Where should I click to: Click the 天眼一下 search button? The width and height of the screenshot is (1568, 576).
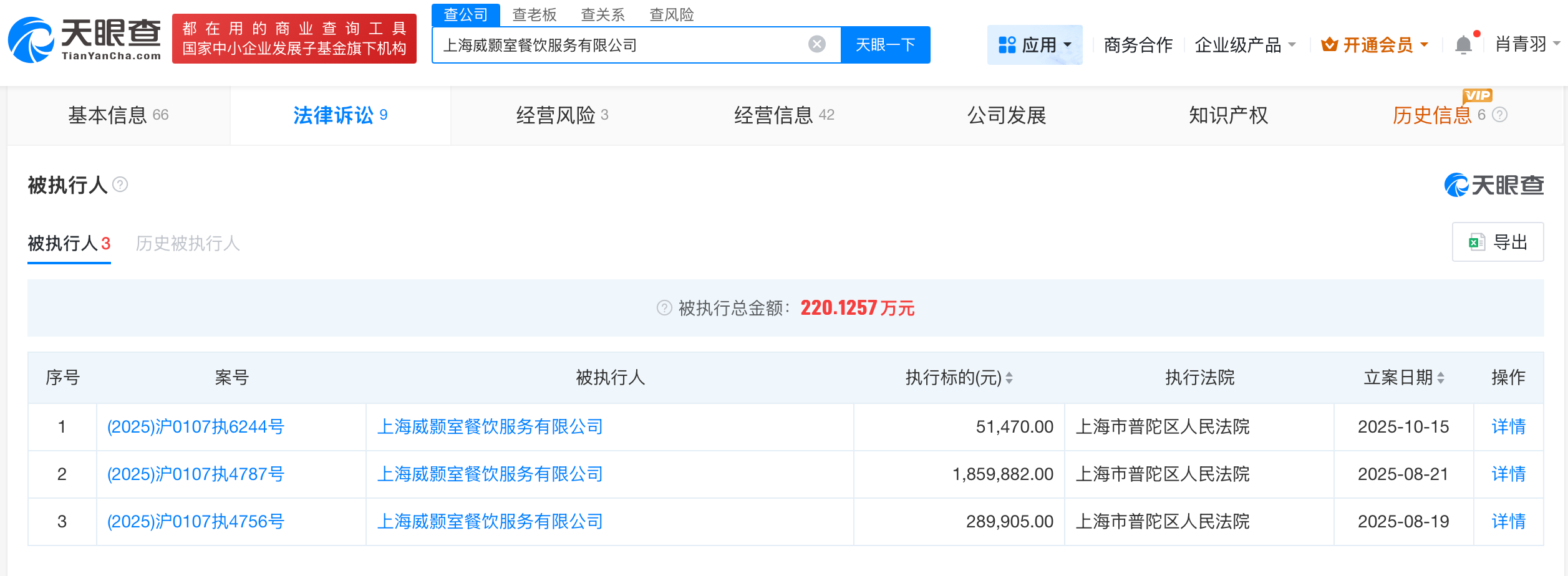[884, 44]
